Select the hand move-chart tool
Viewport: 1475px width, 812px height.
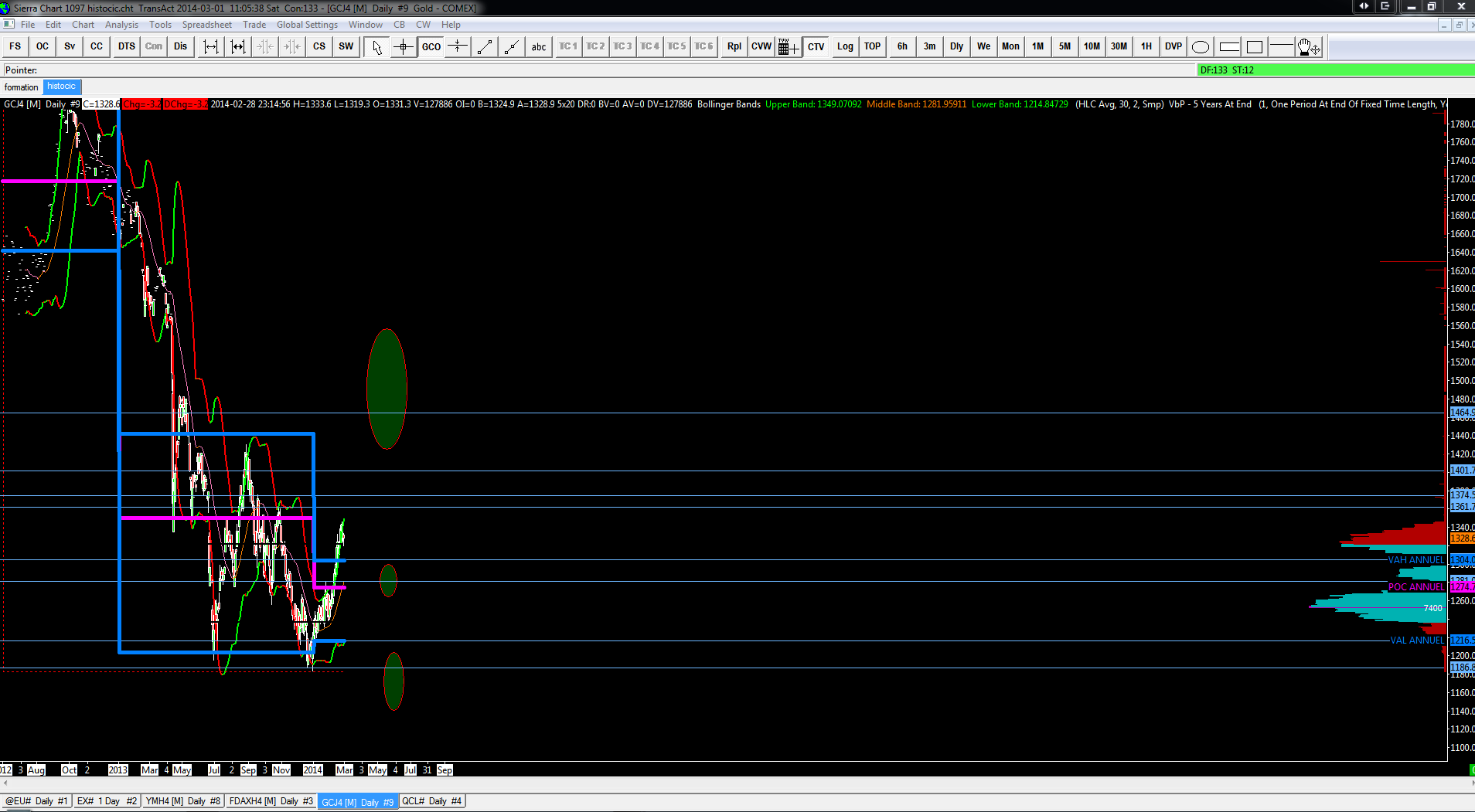(x=1309, y=46)
